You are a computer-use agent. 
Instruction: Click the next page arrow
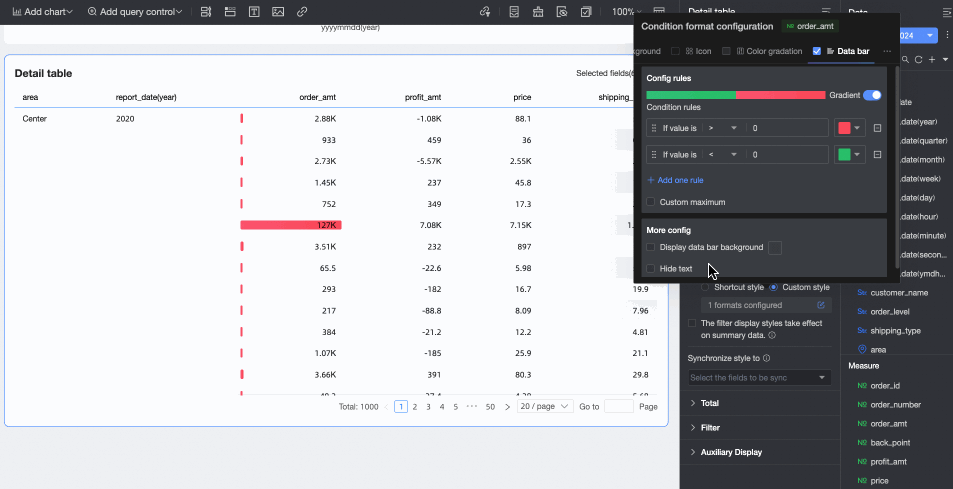[507, 407]
